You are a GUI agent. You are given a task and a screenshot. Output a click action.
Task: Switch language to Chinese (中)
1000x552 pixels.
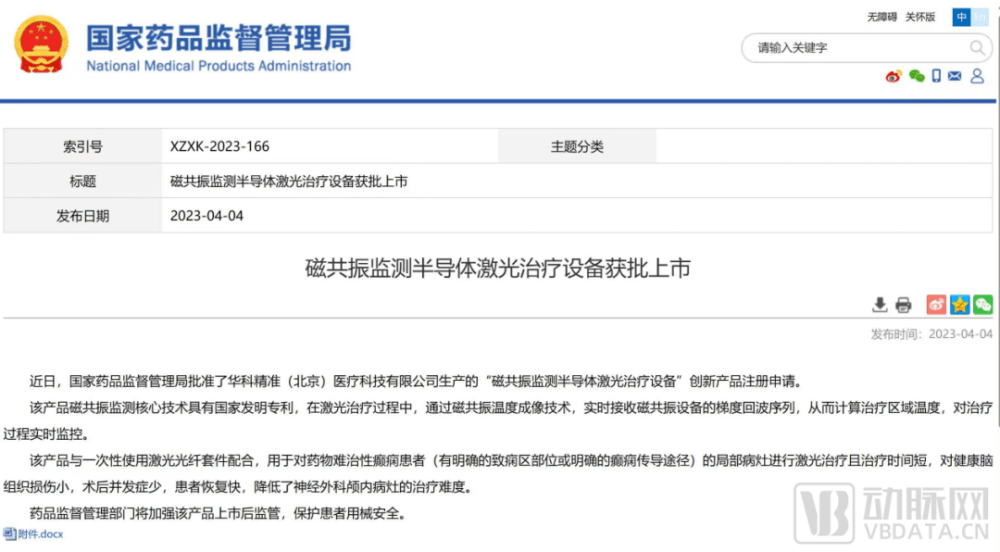pos(961,17)
